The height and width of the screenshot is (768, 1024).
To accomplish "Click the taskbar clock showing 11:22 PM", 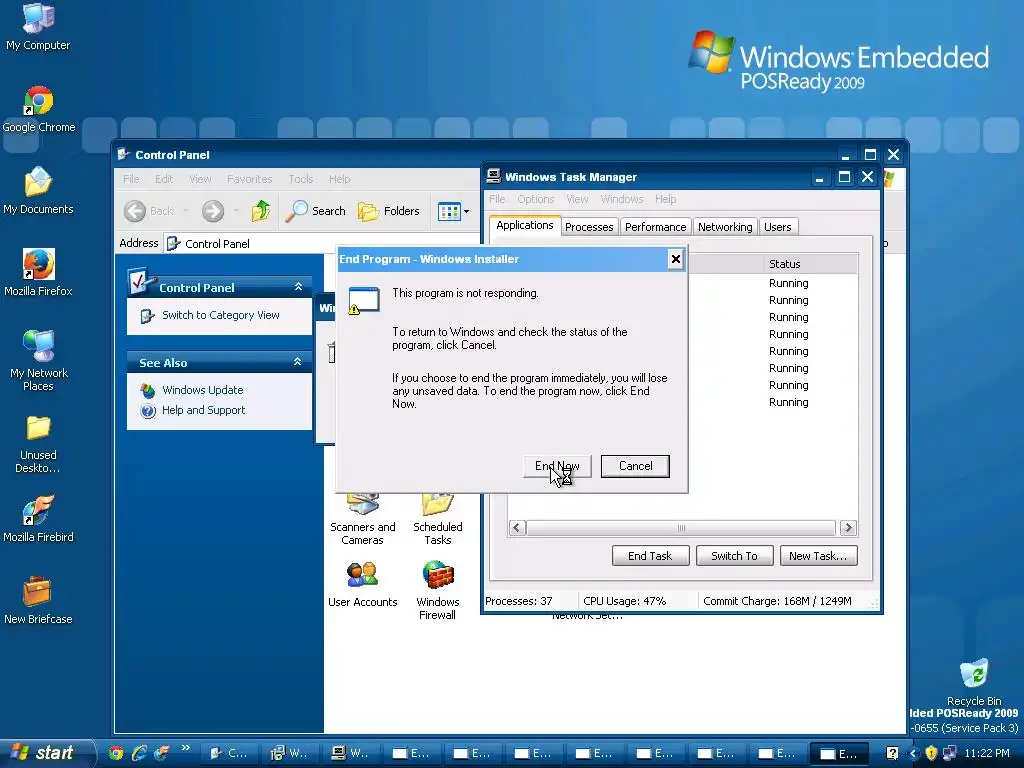I will coord(987,753).
